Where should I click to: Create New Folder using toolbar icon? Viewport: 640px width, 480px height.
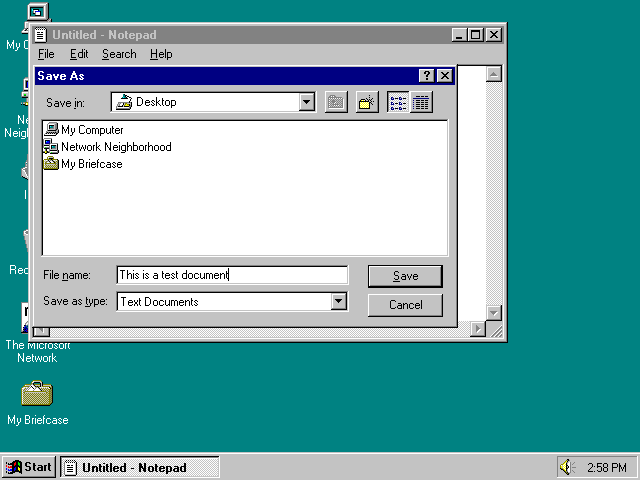click(367, 102)
